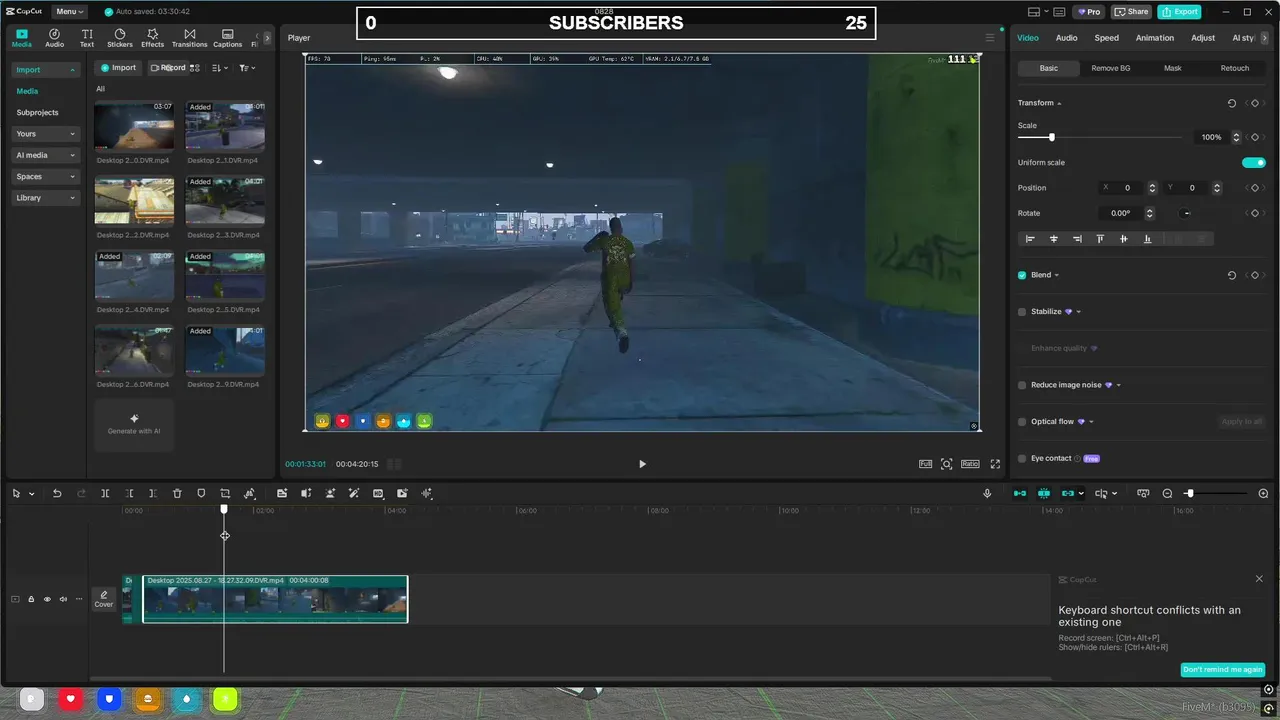Click the split clip tool

(x=105, y=493)
